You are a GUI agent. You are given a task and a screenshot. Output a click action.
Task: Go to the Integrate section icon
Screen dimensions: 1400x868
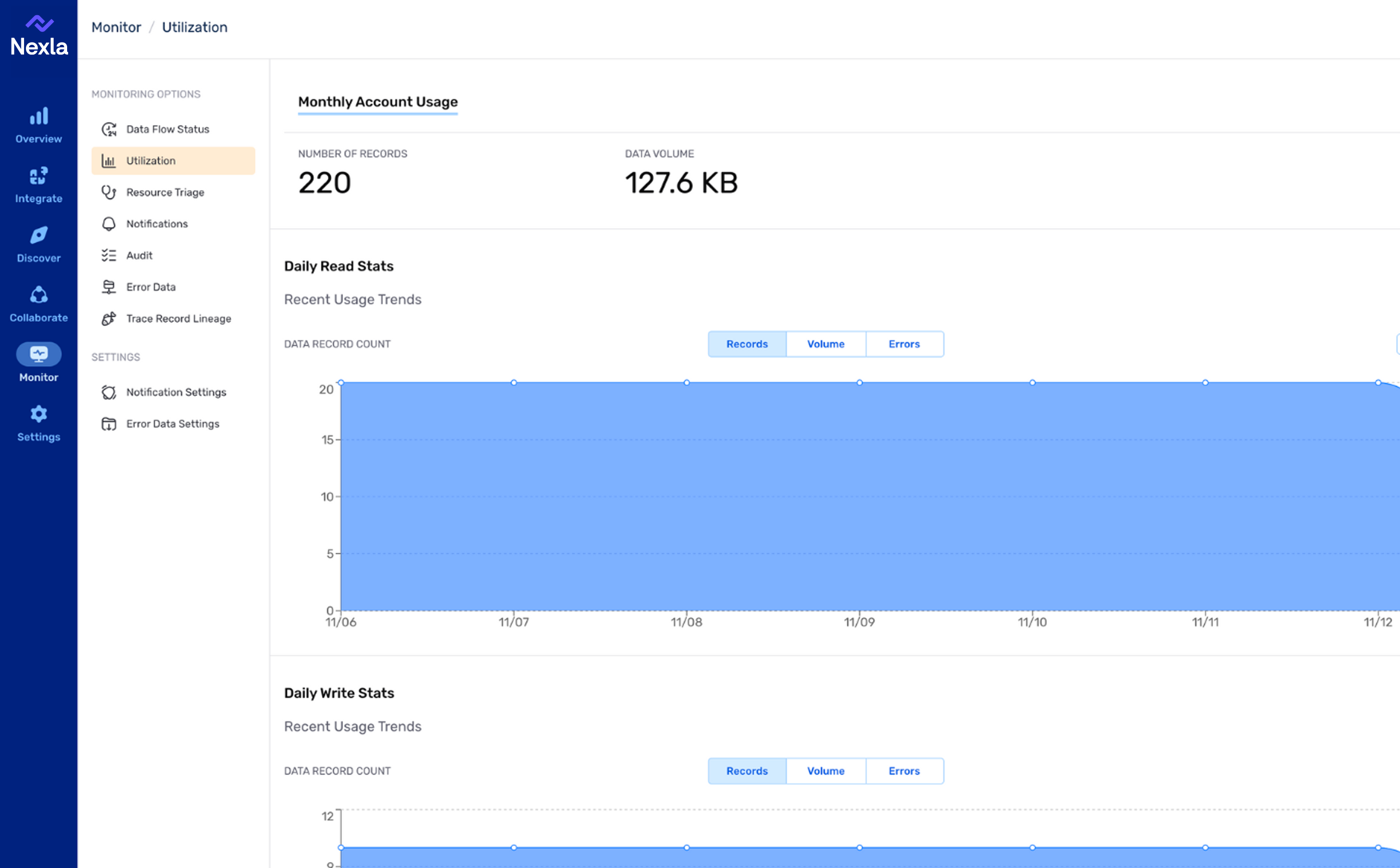click(x=38, y=175)
